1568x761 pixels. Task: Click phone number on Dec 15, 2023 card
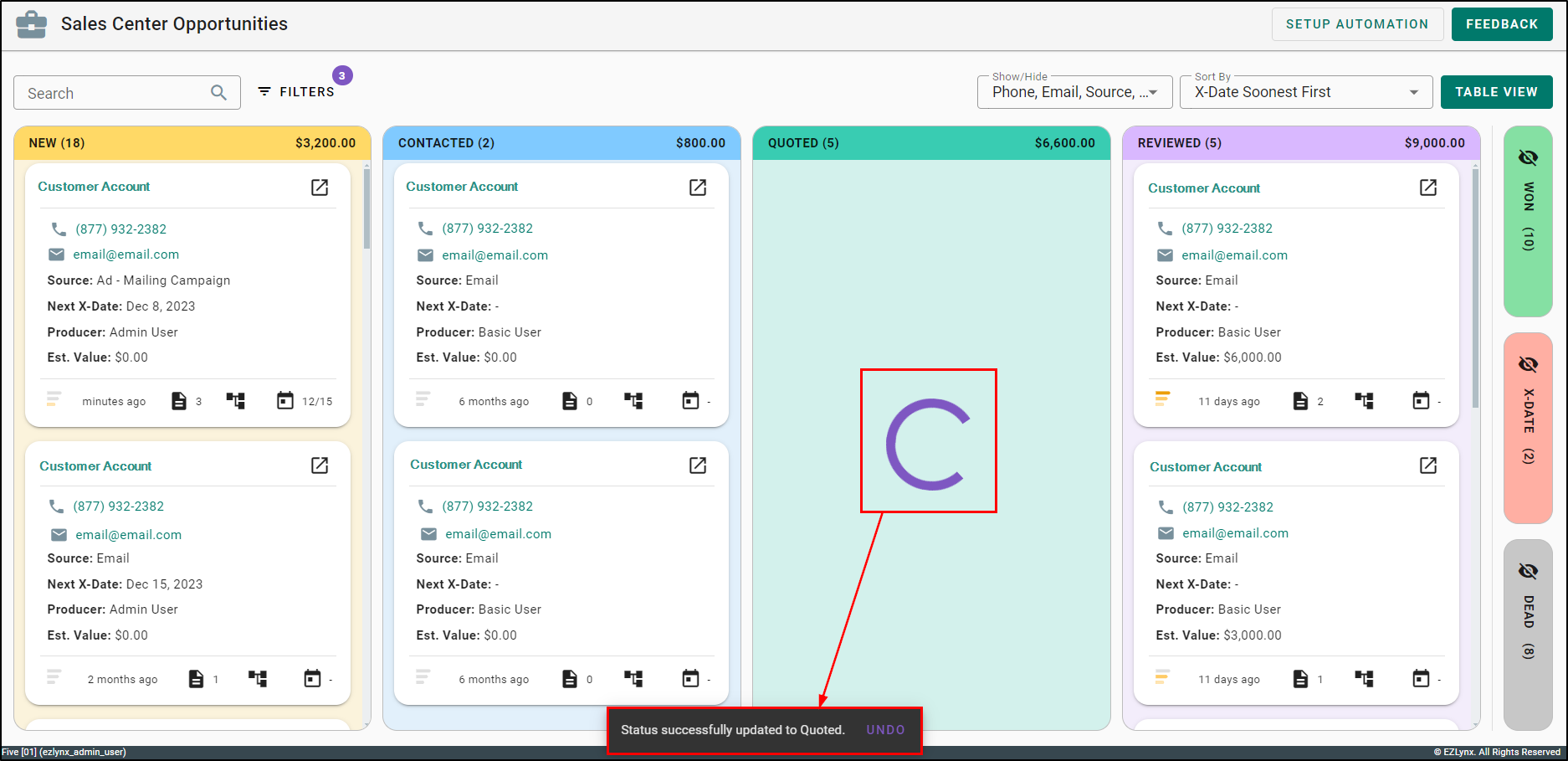pyautogui.click(x=119, y=506)
